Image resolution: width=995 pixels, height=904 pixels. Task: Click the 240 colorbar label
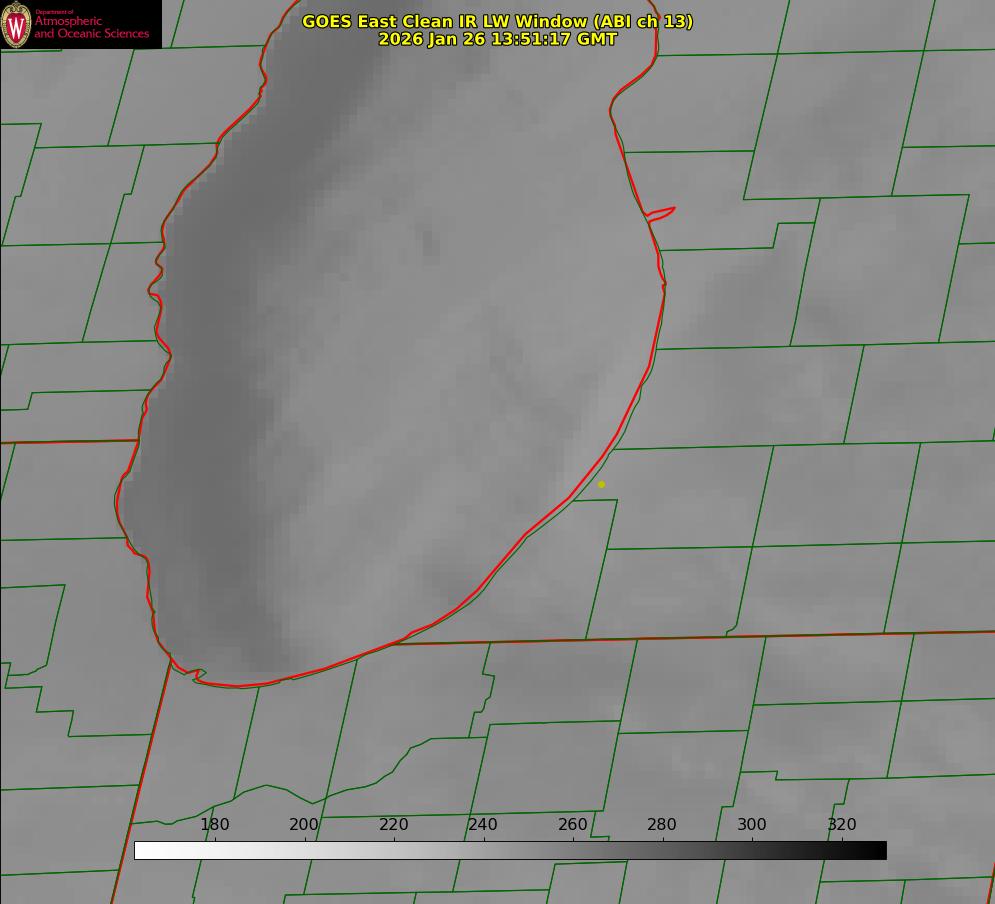click(483, 824)
